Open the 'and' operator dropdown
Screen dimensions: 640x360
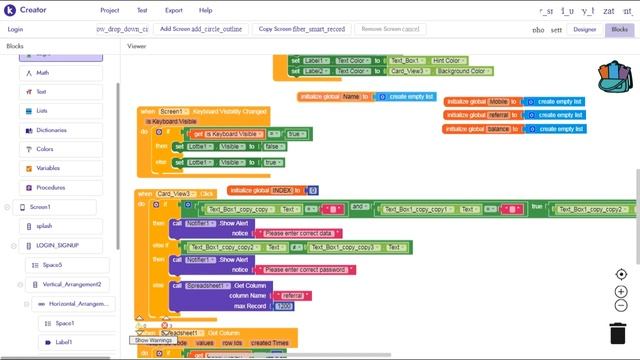click(360, 207)
